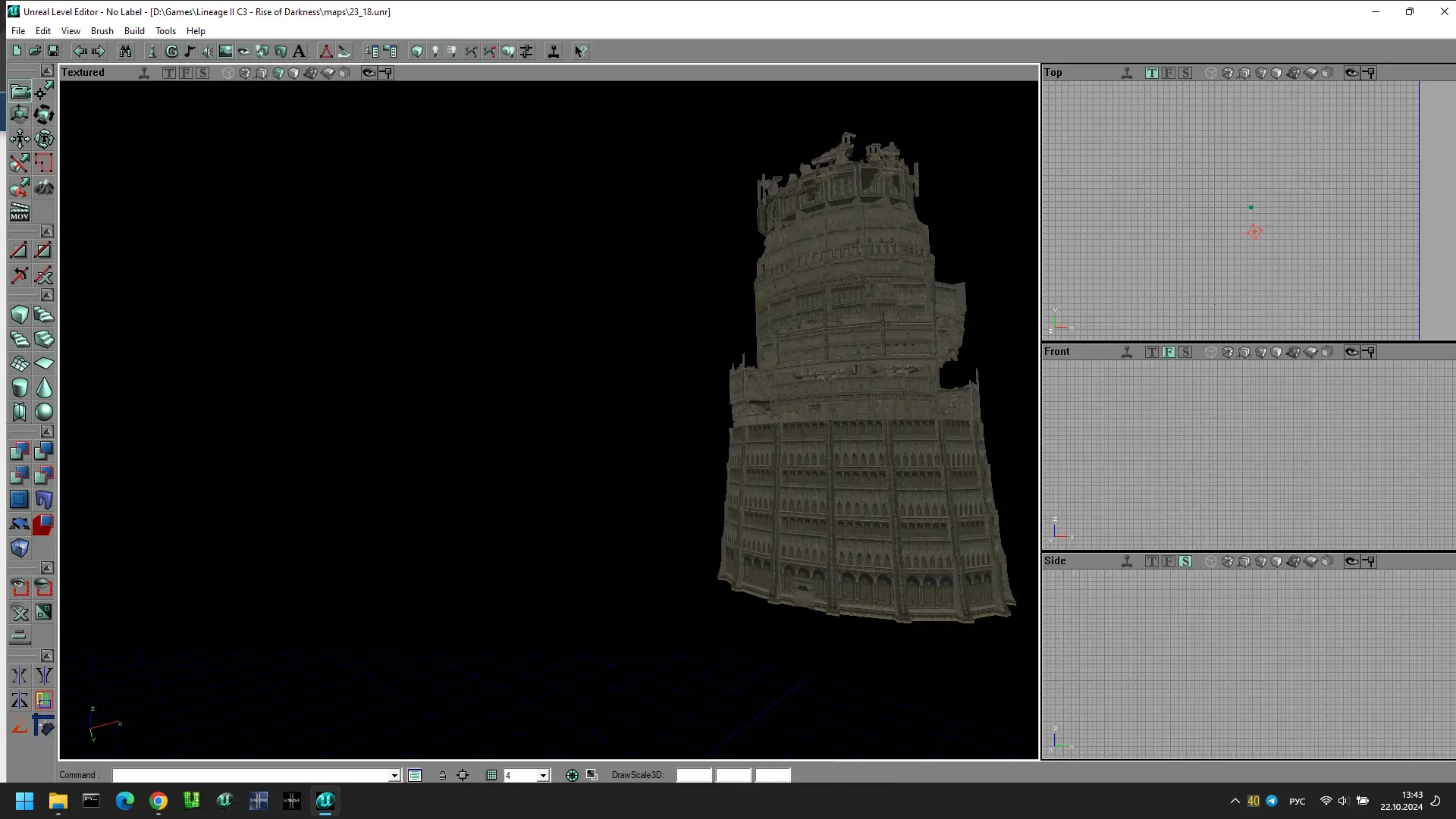Open the Search for Actors binoculars

coord(125,51)
